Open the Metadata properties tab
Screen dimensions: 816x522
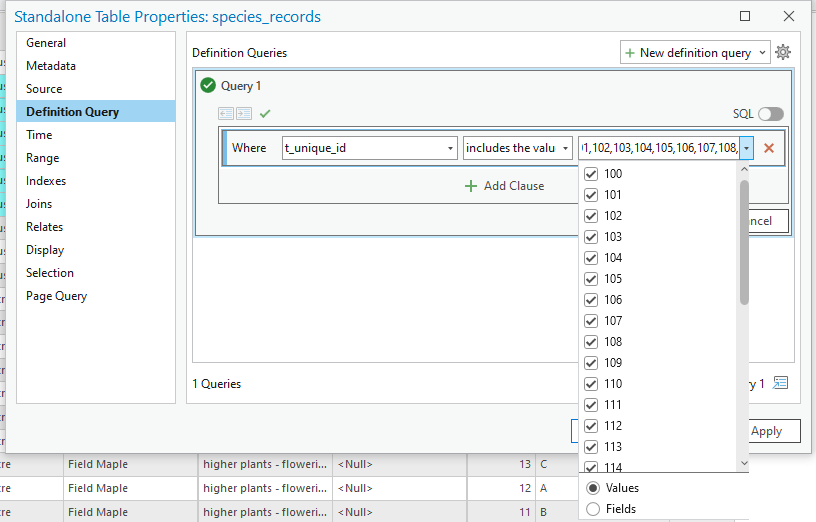pos(51,66)
